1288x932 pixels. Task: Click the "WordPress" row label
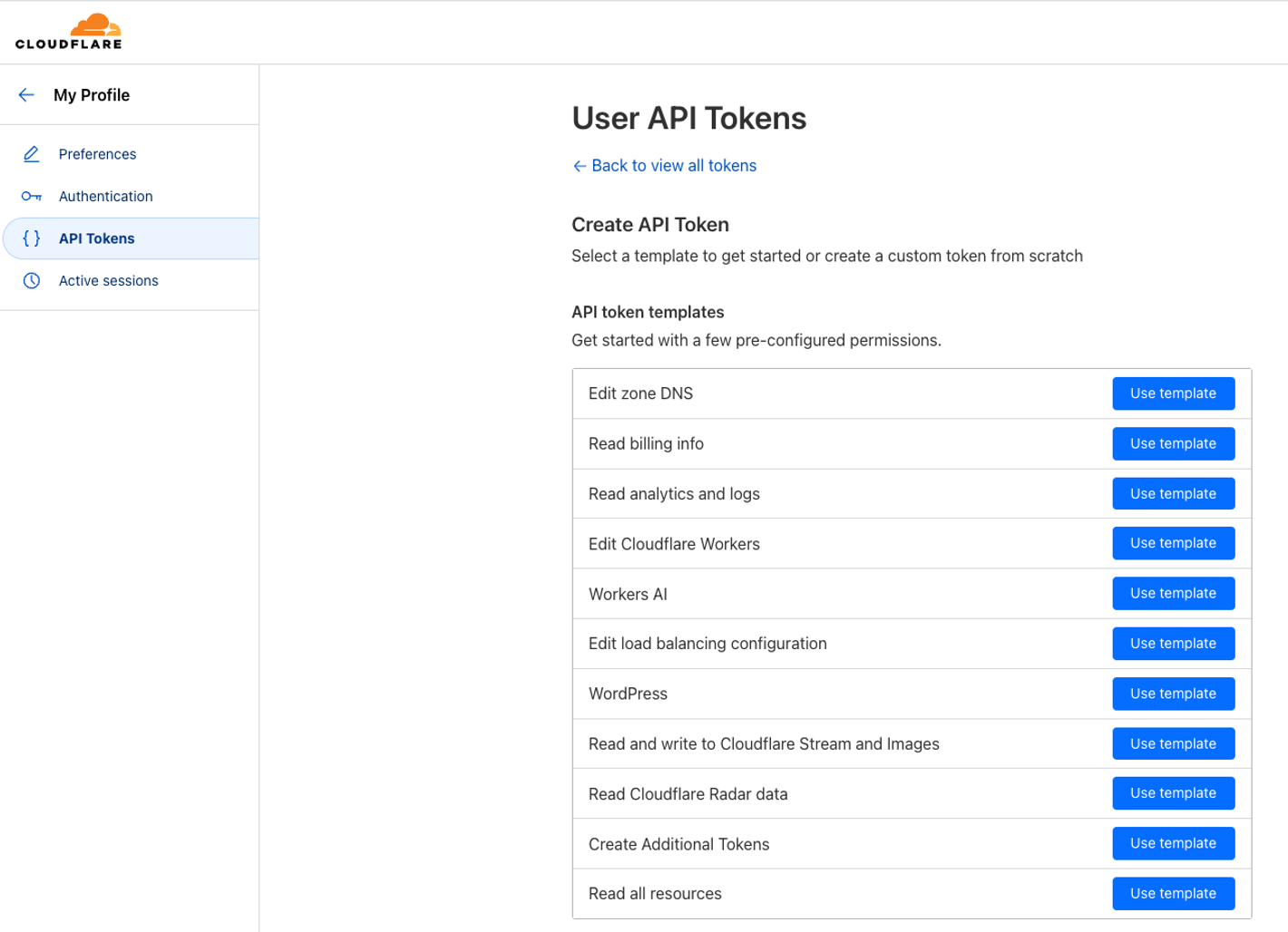tap(628, 694)
